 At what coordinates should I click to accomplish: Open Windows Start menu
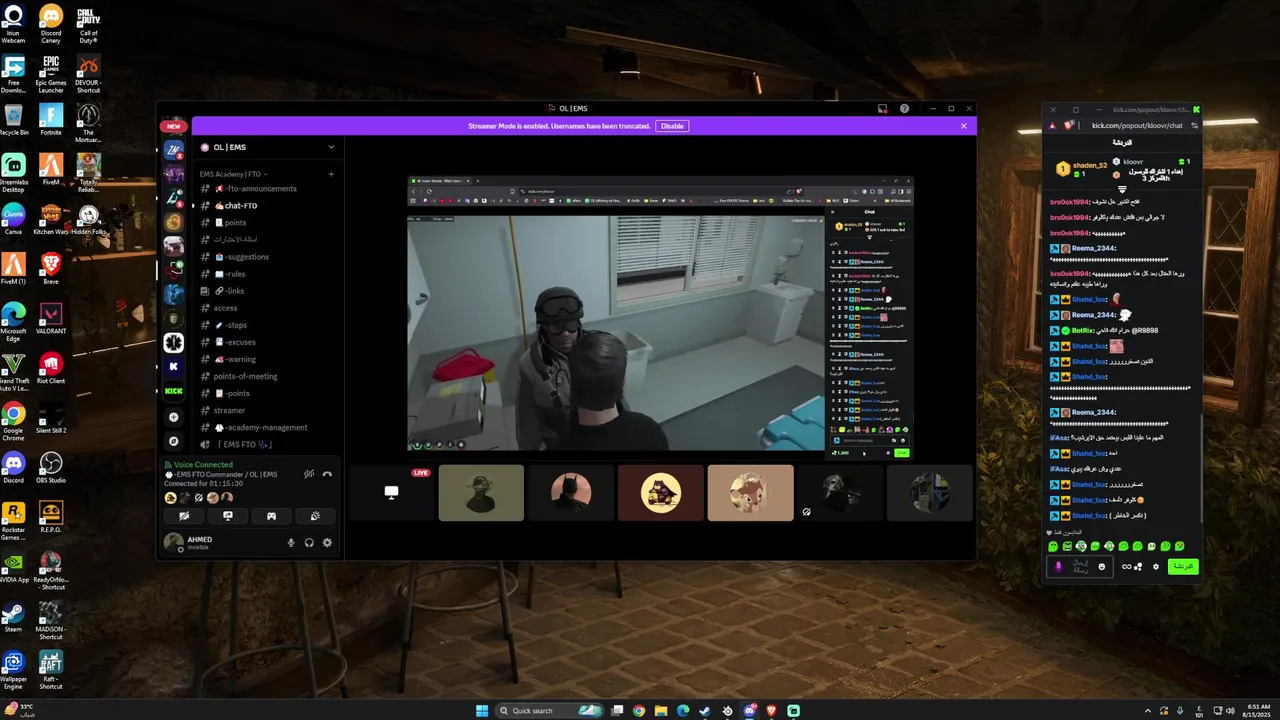(x=481, y=710)
